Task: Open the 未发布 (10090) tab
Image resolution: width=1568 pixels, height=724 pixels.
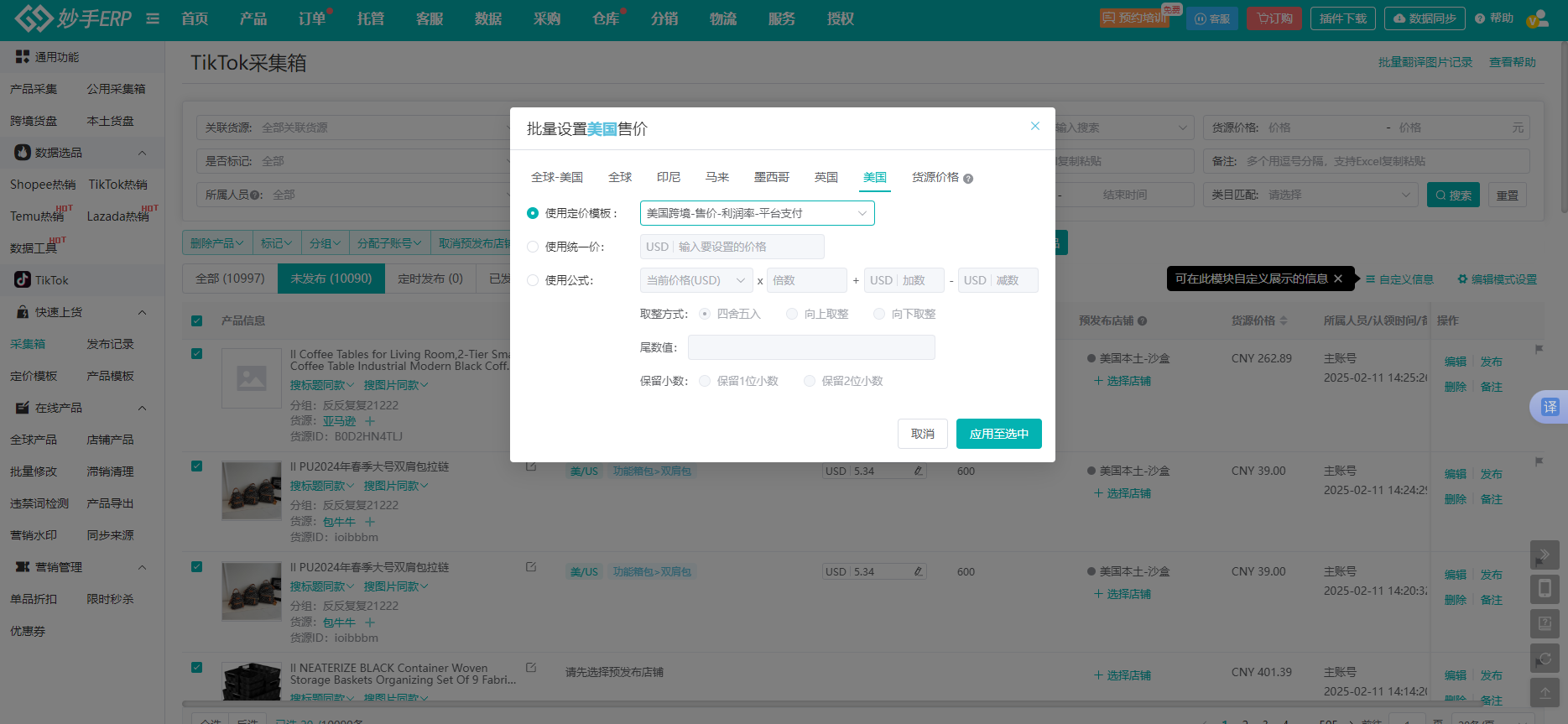Action: click(x=331, y=279)
